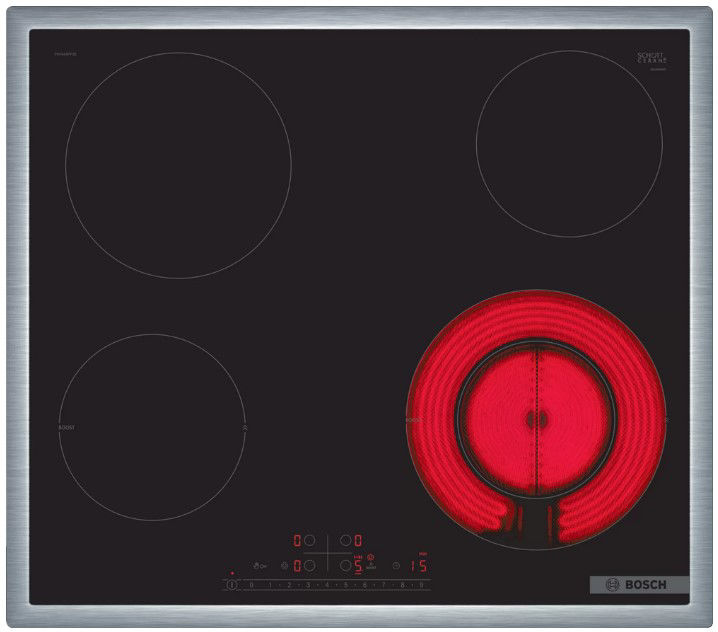The width and height of the screenshot is (718, 632).
Task: Tap the timer display showing 15
Action: point(419,565)
